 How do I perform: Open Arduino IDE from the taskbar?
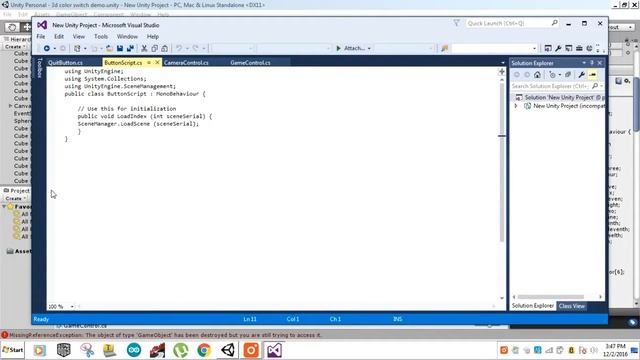click(134, 350)
